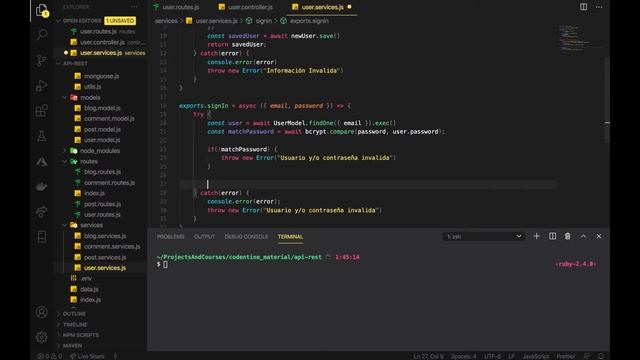This screenshot has width=640, height=360.
Task: Open the .env file
Action: pos(86,278)
